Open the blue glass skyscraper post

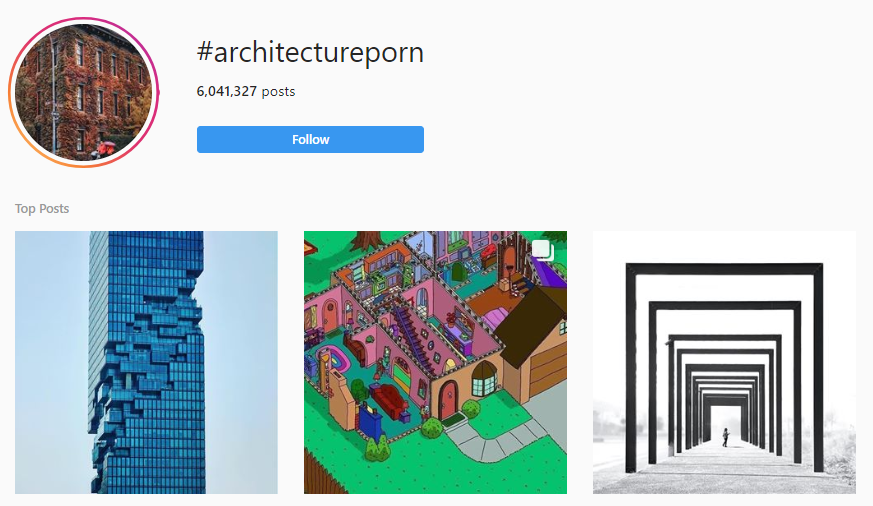tap(146, 362)
